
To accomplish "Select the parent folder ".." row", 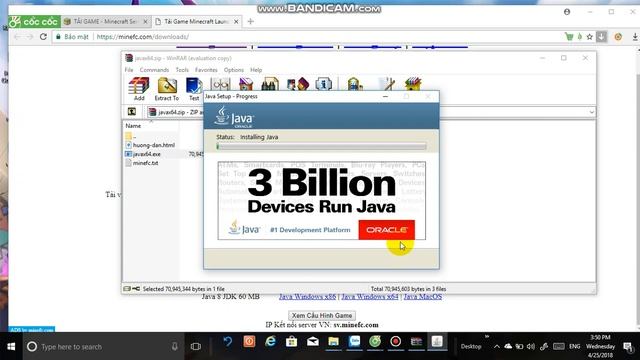I will tap(131, 136).
